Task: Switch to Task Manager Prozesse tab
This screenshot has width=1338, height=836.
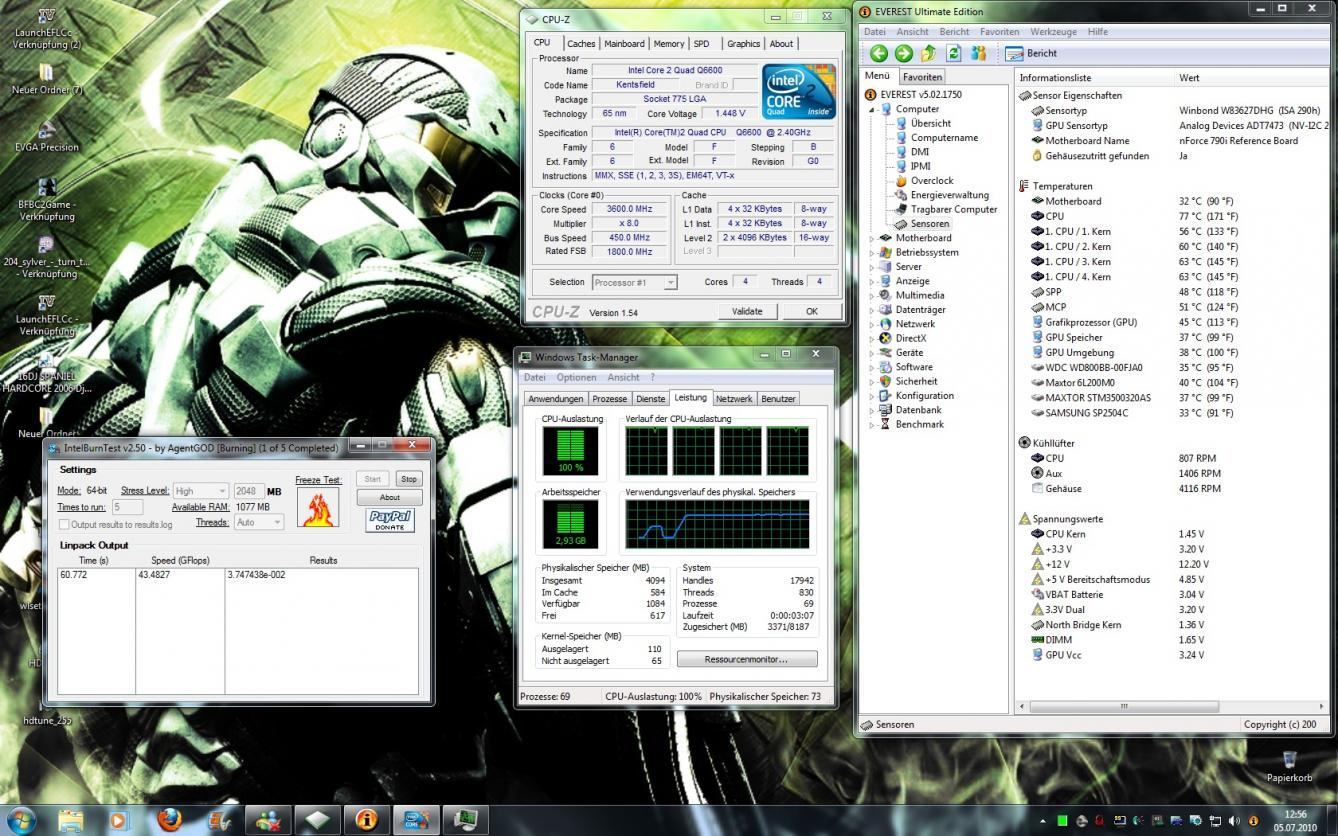Action: [x=610, y=399]
